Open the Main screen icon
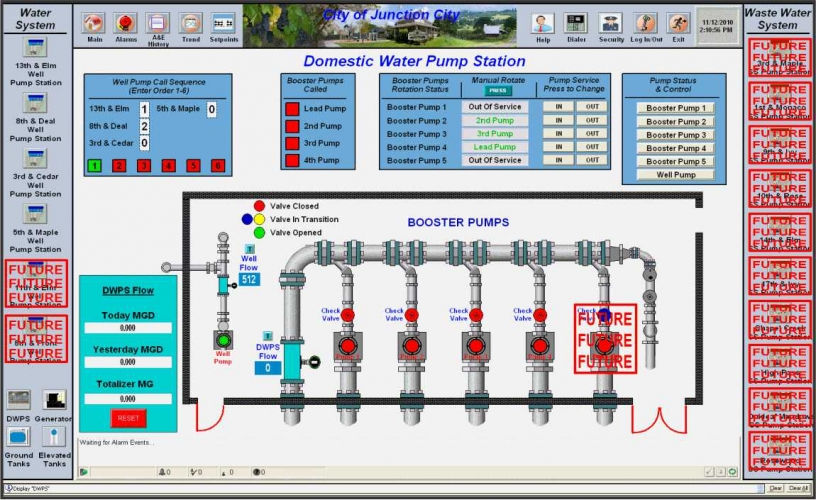This screenshot has height=500, width=816. [94, 24]
